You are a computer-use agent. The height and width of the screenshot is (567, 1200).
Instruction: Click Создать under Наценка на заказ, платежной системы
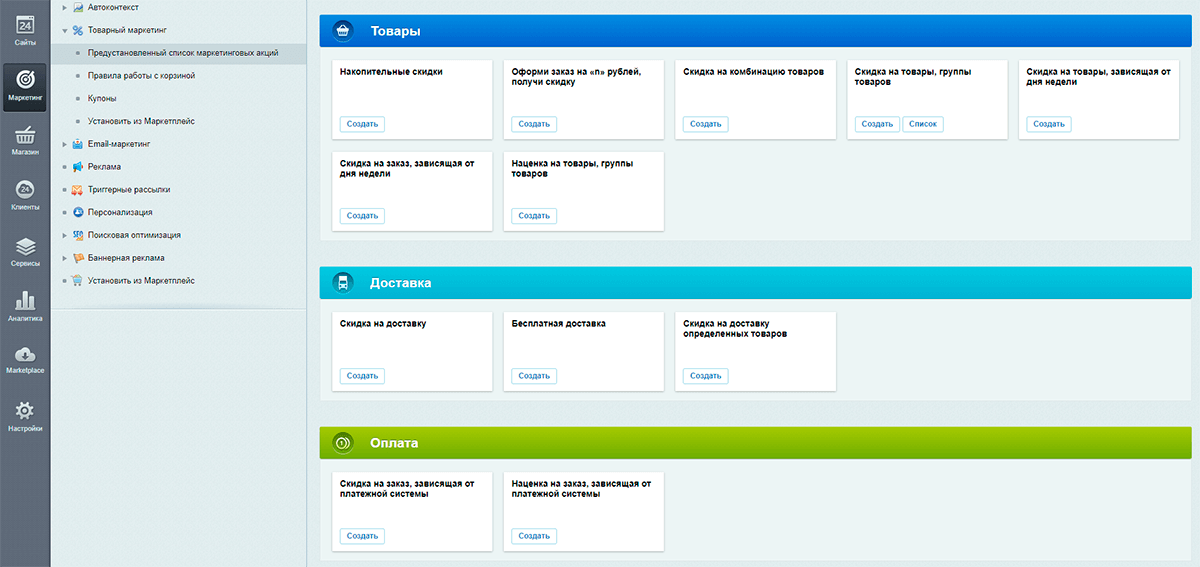pos(534,536)
